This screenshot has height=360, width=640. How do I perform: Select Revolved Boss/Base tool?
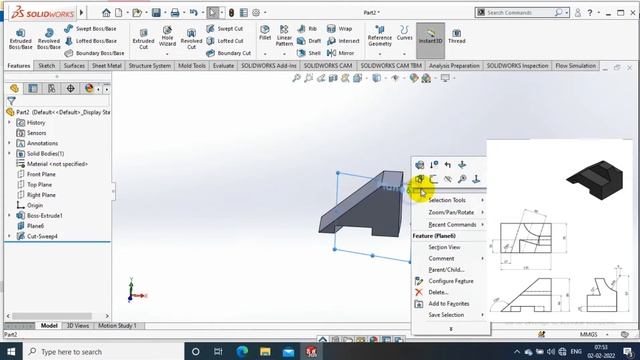pos(49,39)
